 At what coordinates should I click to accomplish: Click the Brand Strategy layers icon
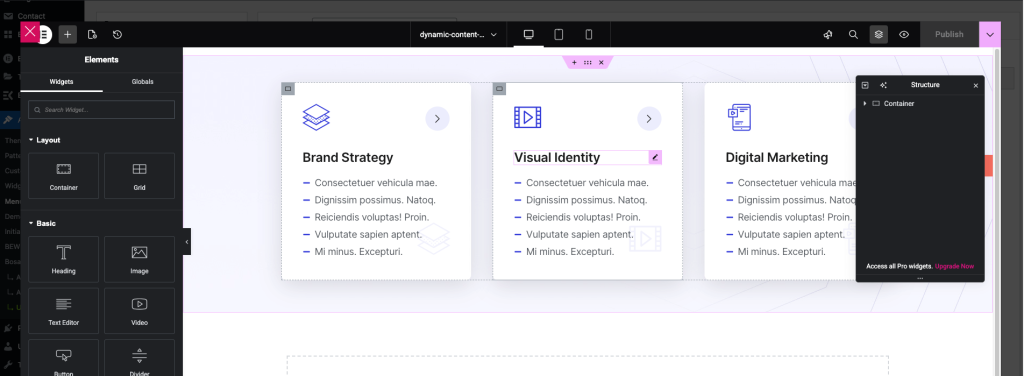[316, 118]
